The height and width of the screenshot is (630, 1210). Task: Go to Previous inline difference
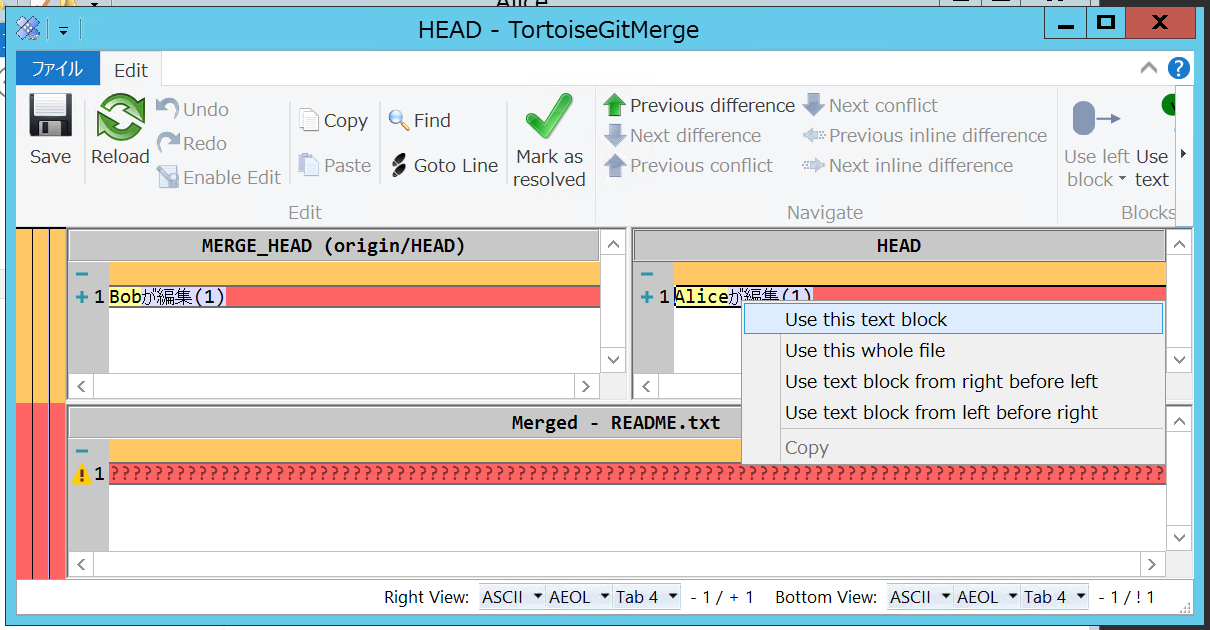point(925,135)
